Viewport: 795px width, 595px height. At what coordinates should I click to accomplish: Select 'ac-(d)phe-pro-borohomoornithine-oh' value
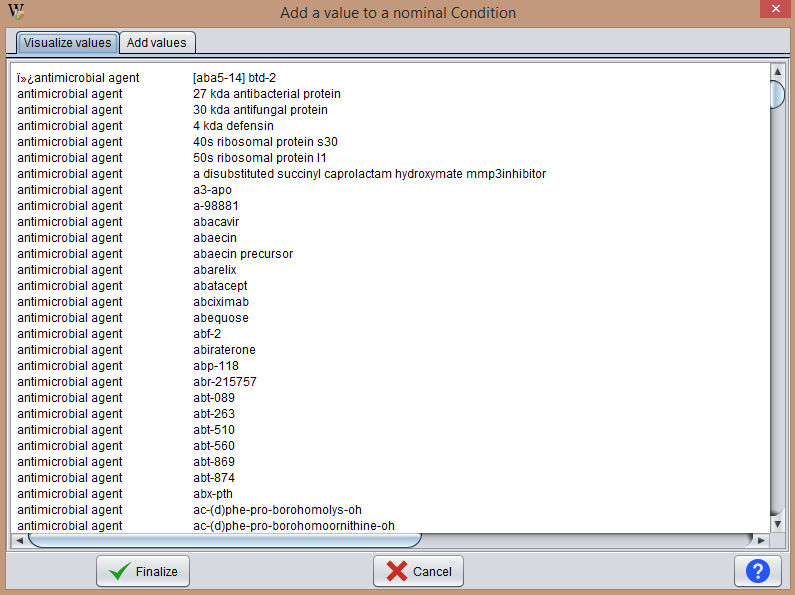tap(294, 526)
